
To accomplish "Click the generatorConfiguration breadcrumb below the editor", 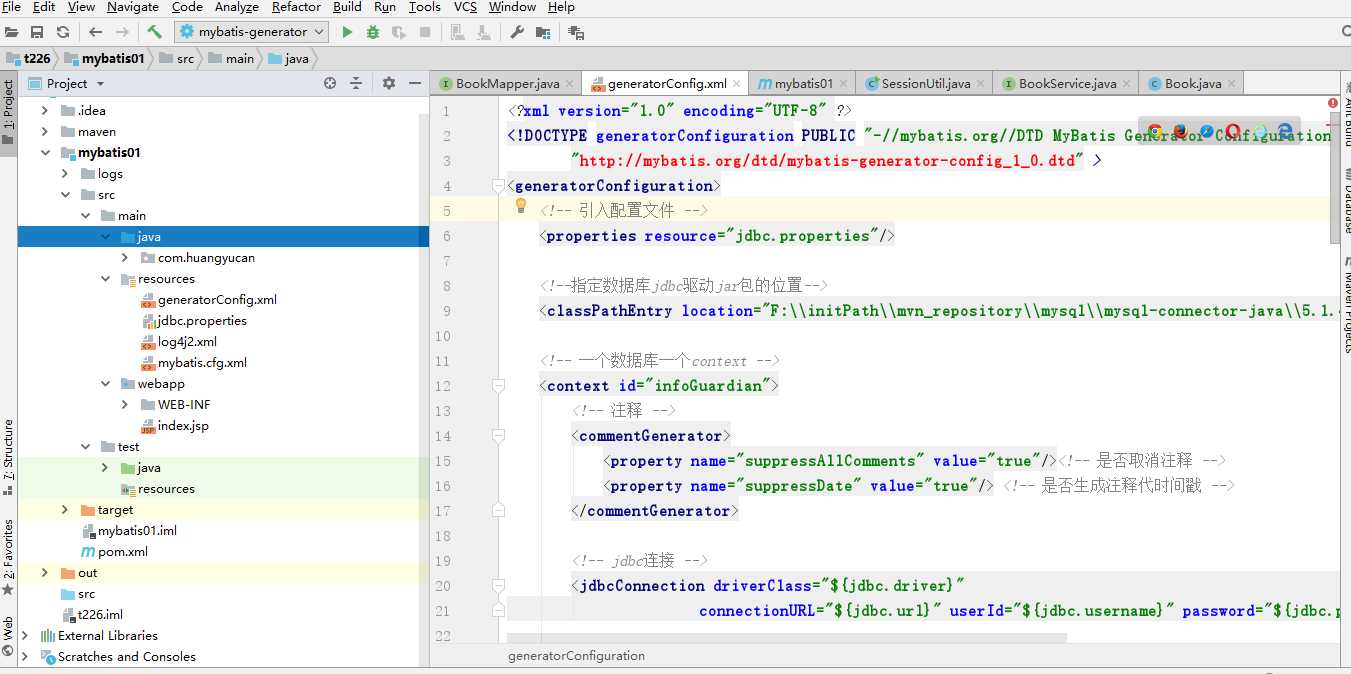I will point(576,656).
